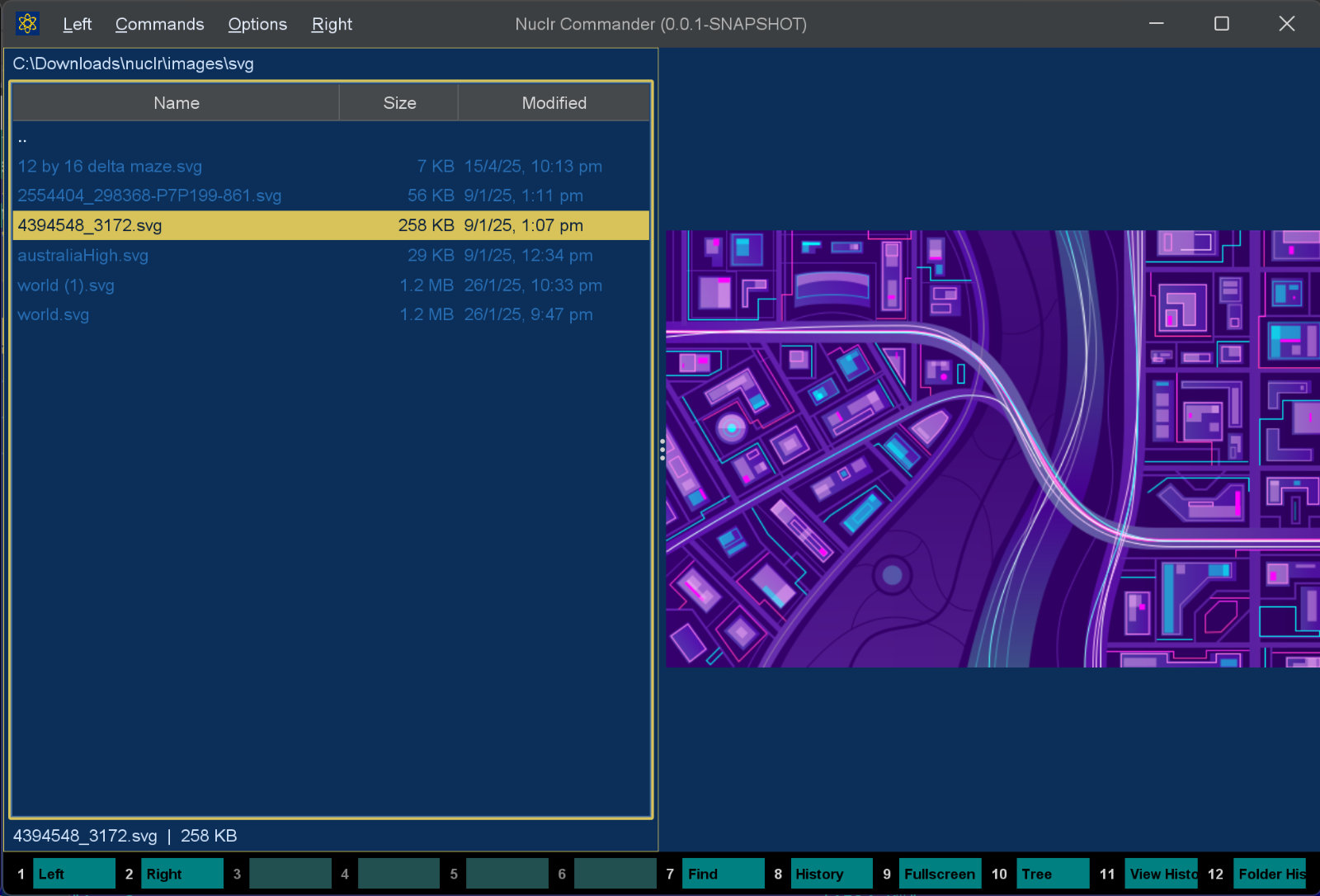
Task: Open Folder History function key 12 button
Action: 1270,874
